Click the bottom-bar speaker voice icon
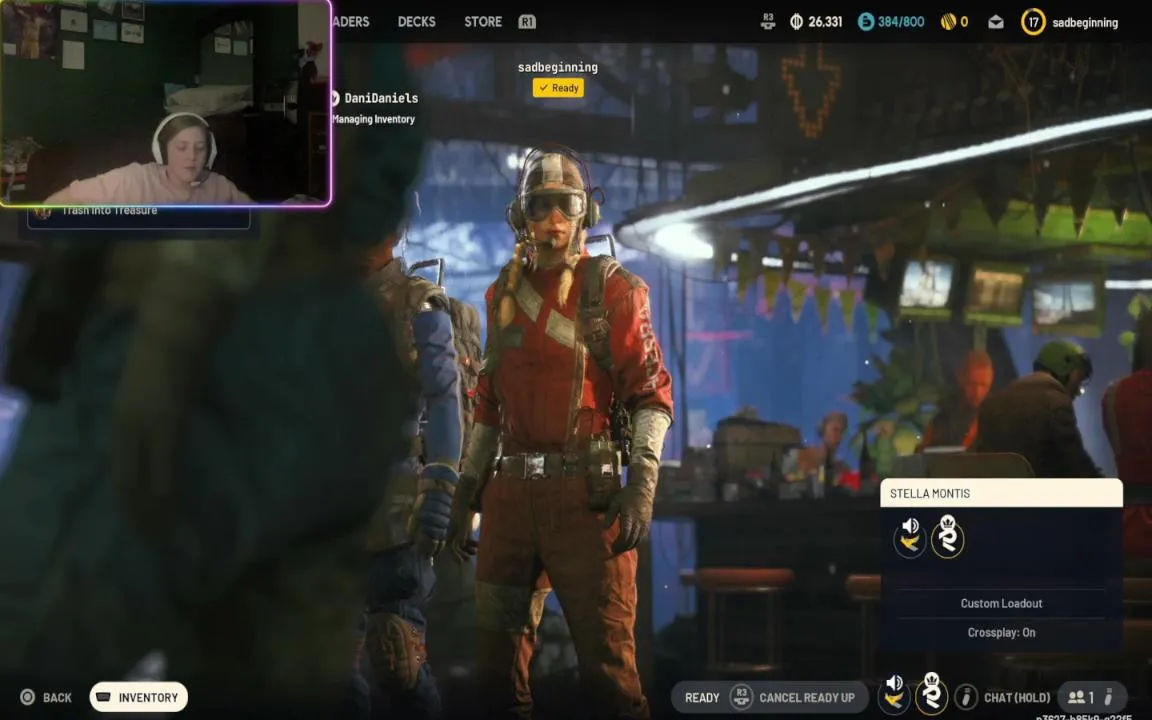 (x=894, y=693)
